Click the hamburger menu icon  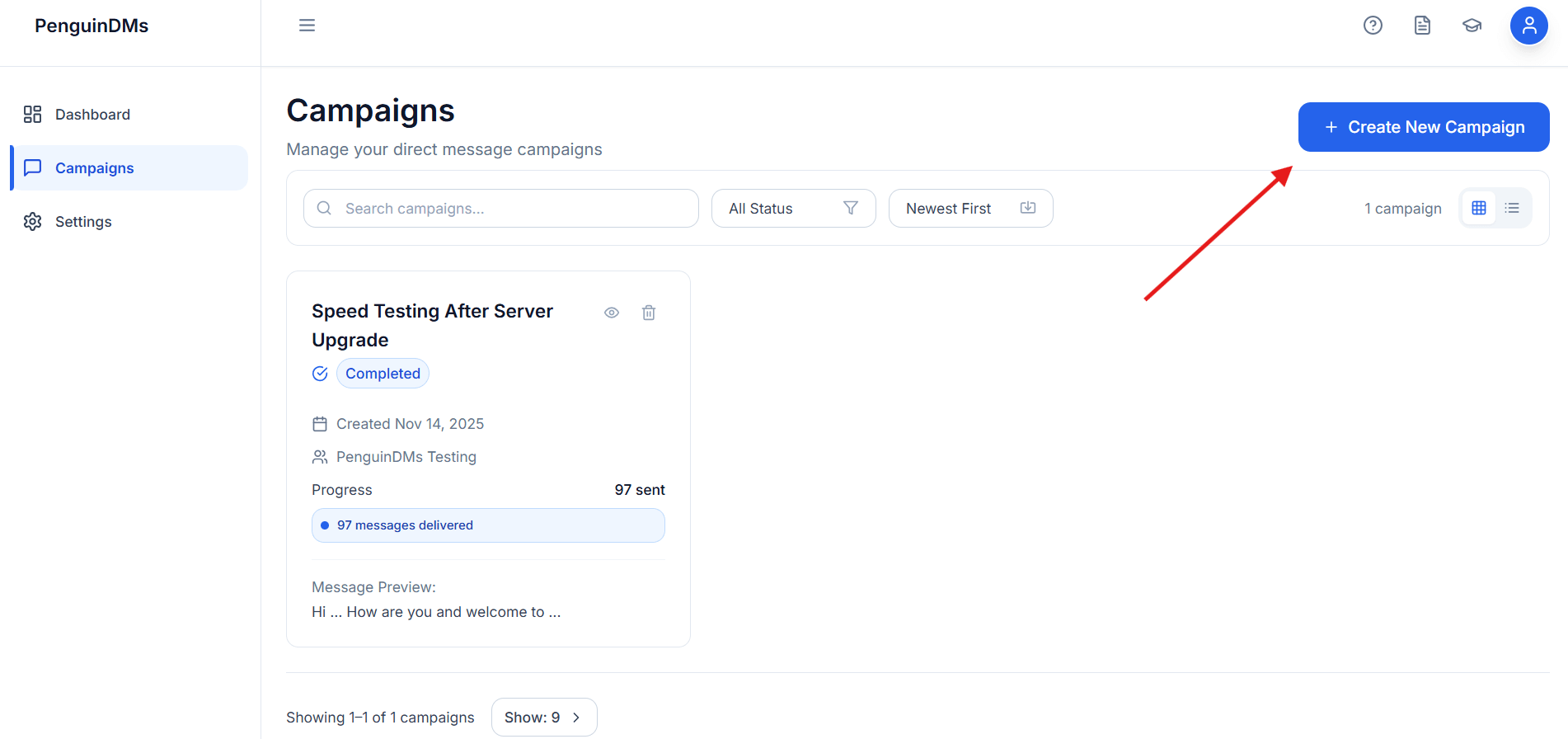tap(307, 26)
